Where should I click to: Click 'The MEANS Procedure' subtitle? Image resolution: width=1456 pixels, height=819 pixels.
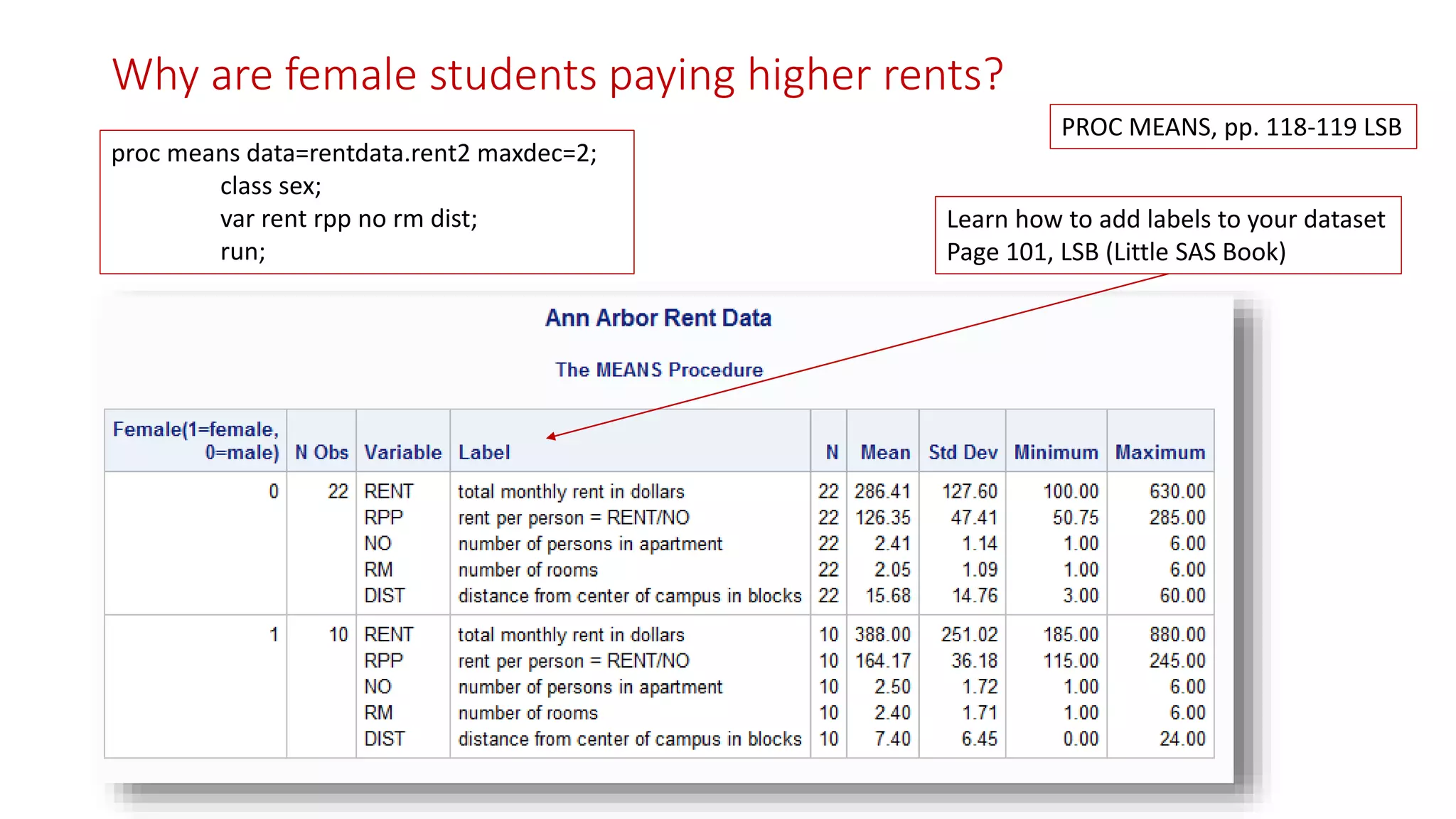point(659,370)
